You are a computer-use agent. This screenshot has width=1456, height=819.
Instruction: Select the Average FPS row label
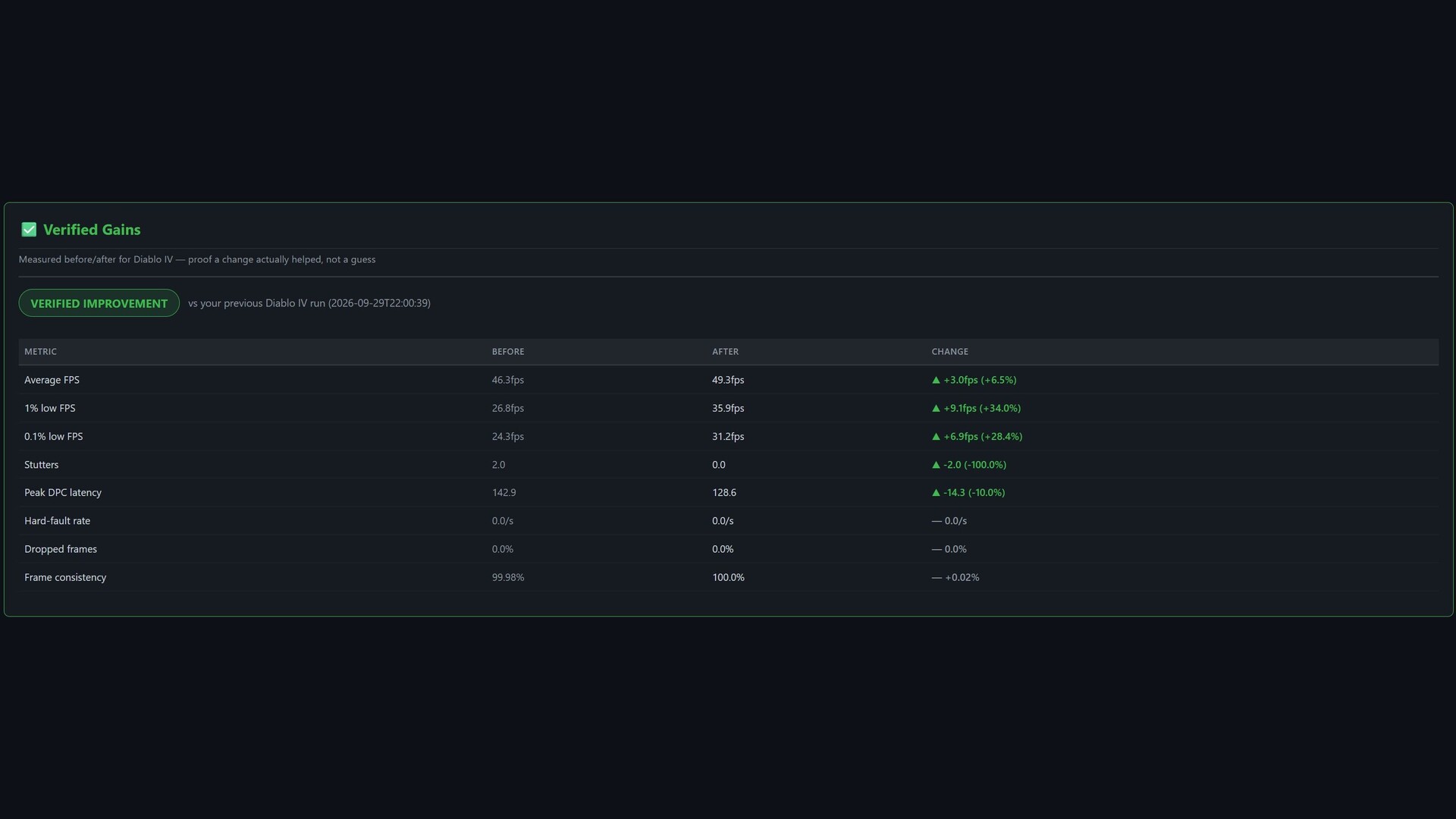(x=52, y=380)
